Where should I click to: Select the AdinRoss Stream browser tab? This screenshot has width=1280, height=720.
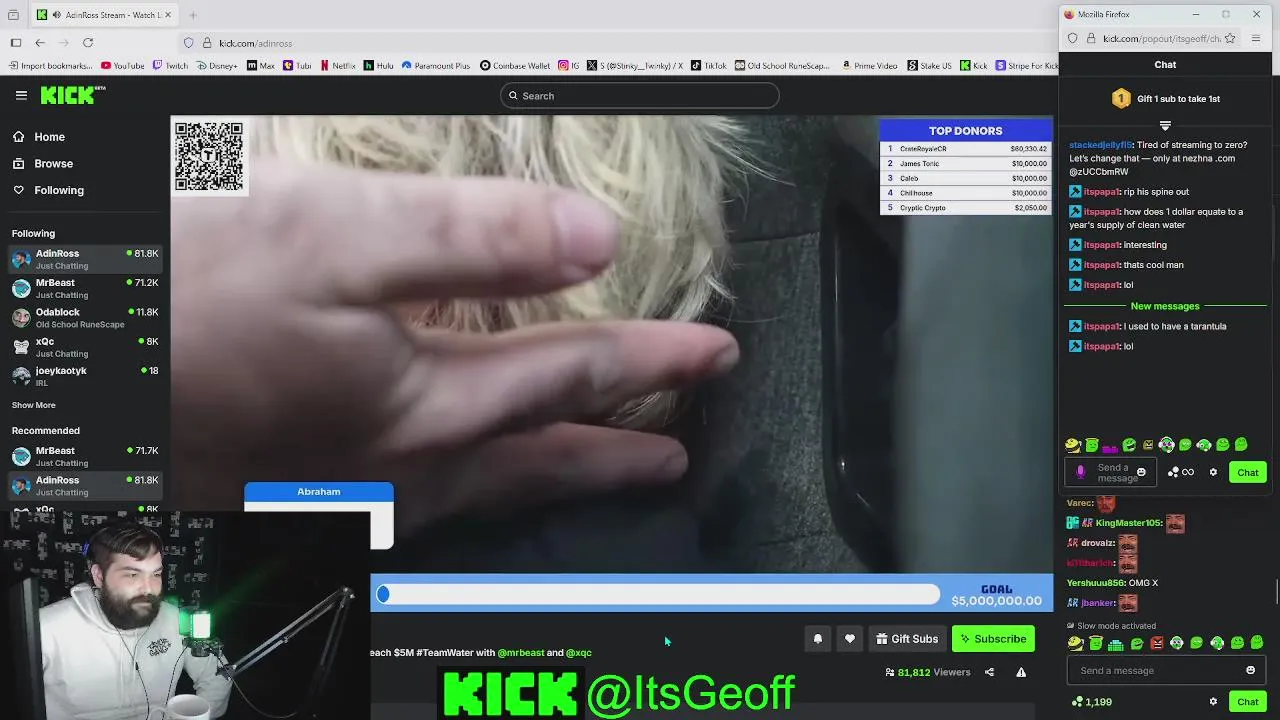tap(104, 15)
